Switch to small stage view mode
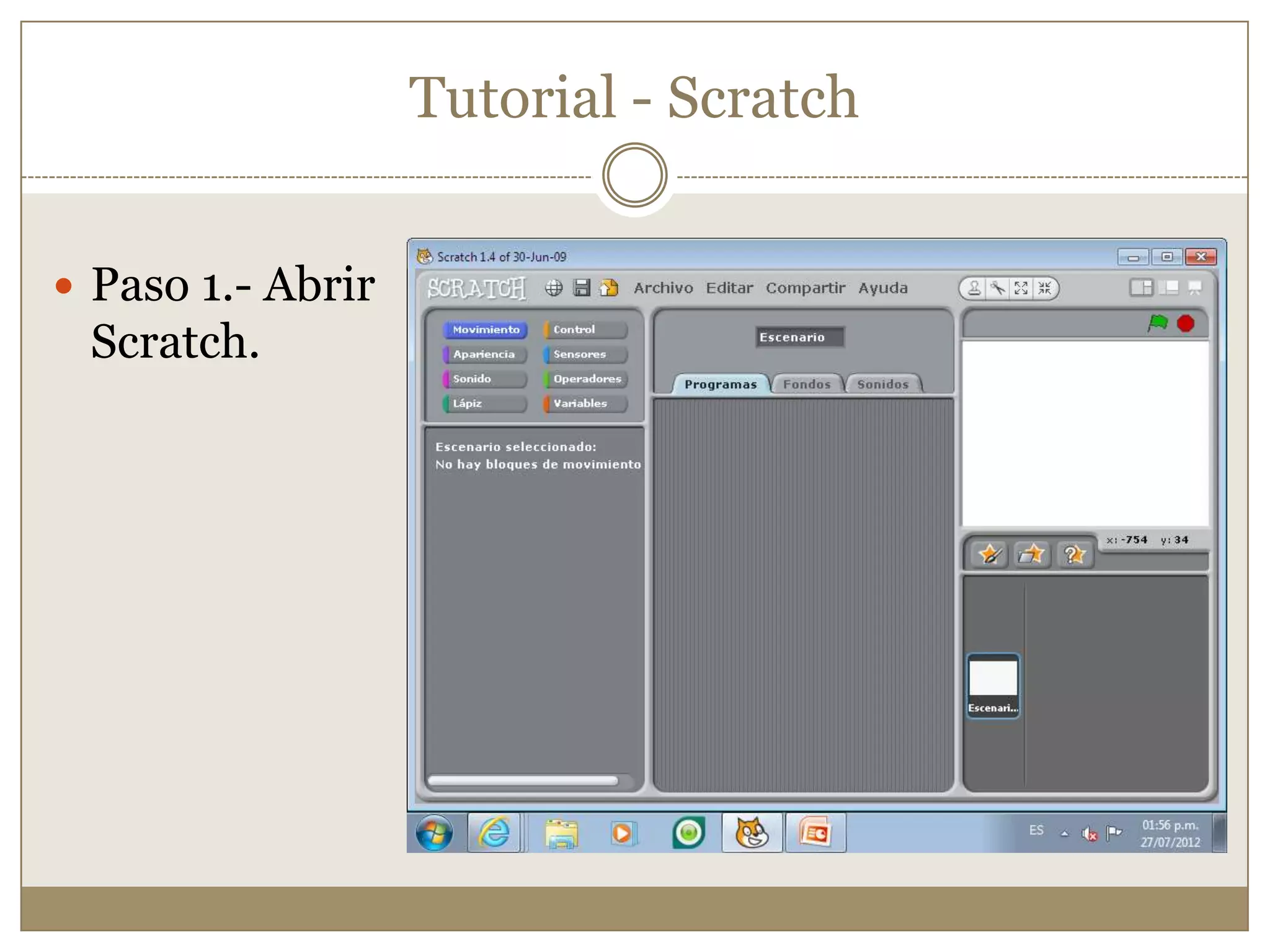 [1141, 288]
